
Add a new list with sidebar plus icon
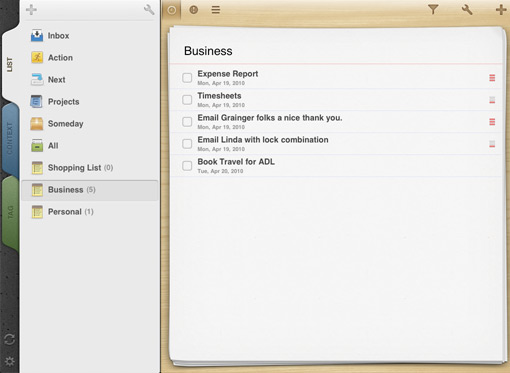[31, 10]
